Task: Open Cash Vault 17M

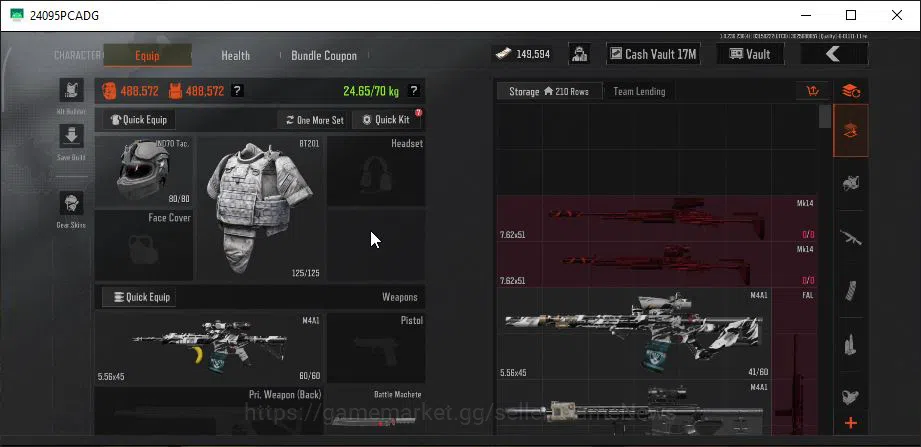Action: pos(653,54)
